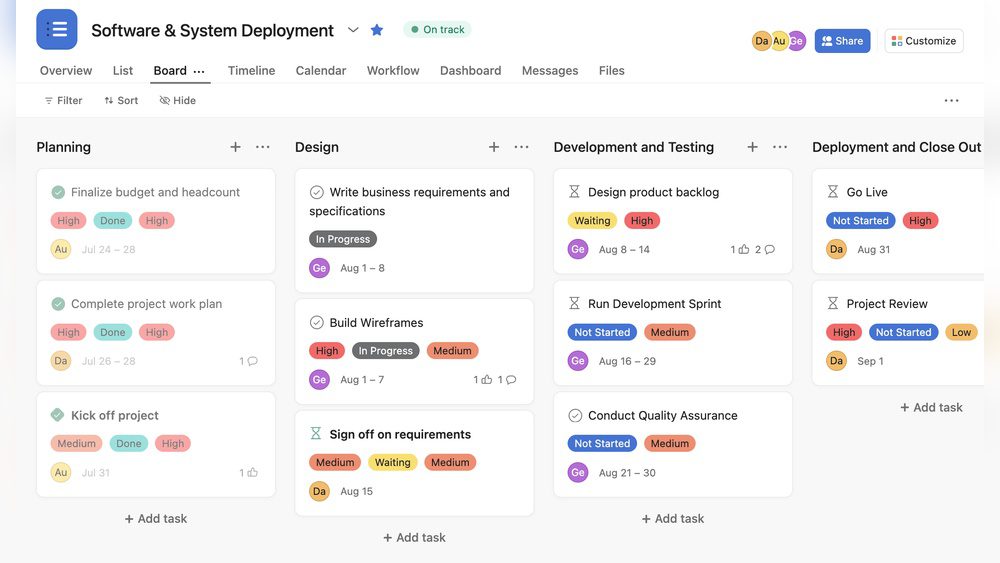The width and height of the screenshot is (1000, 563).
Task: Open the Customize panel
Action: point(923,41)
